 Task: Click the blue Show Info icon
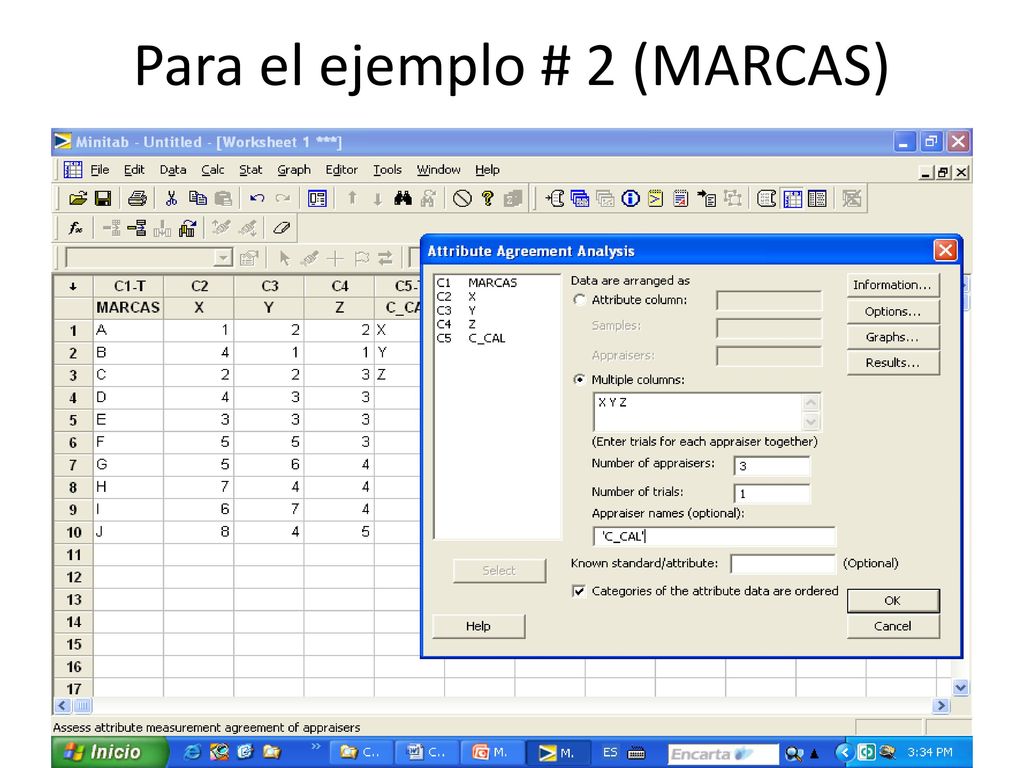click(x=630, y=198)
